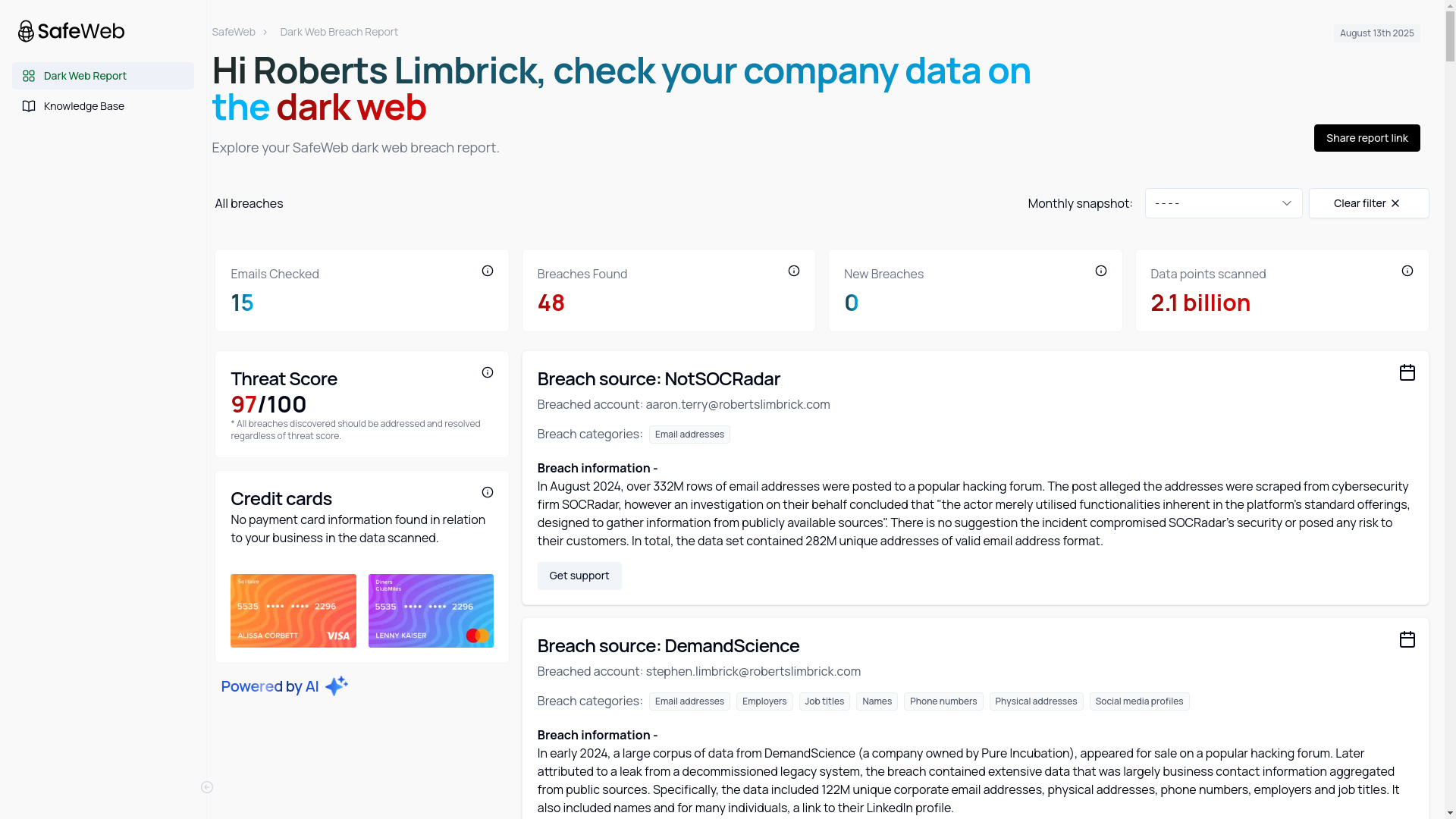Click the Dark Web Report grid icon
The image size is (1456, 819).
[29, 76]
